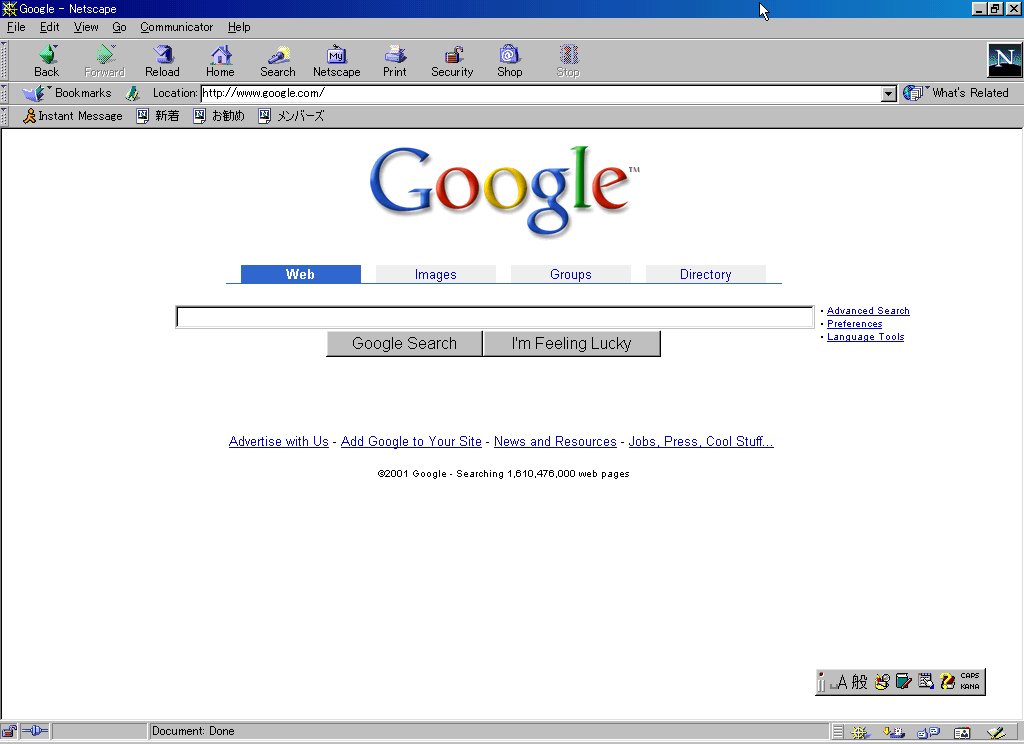Viewport: 1024px width, 744px height.
Task: Click the component bar grip handle
Action: click(838, 732)
